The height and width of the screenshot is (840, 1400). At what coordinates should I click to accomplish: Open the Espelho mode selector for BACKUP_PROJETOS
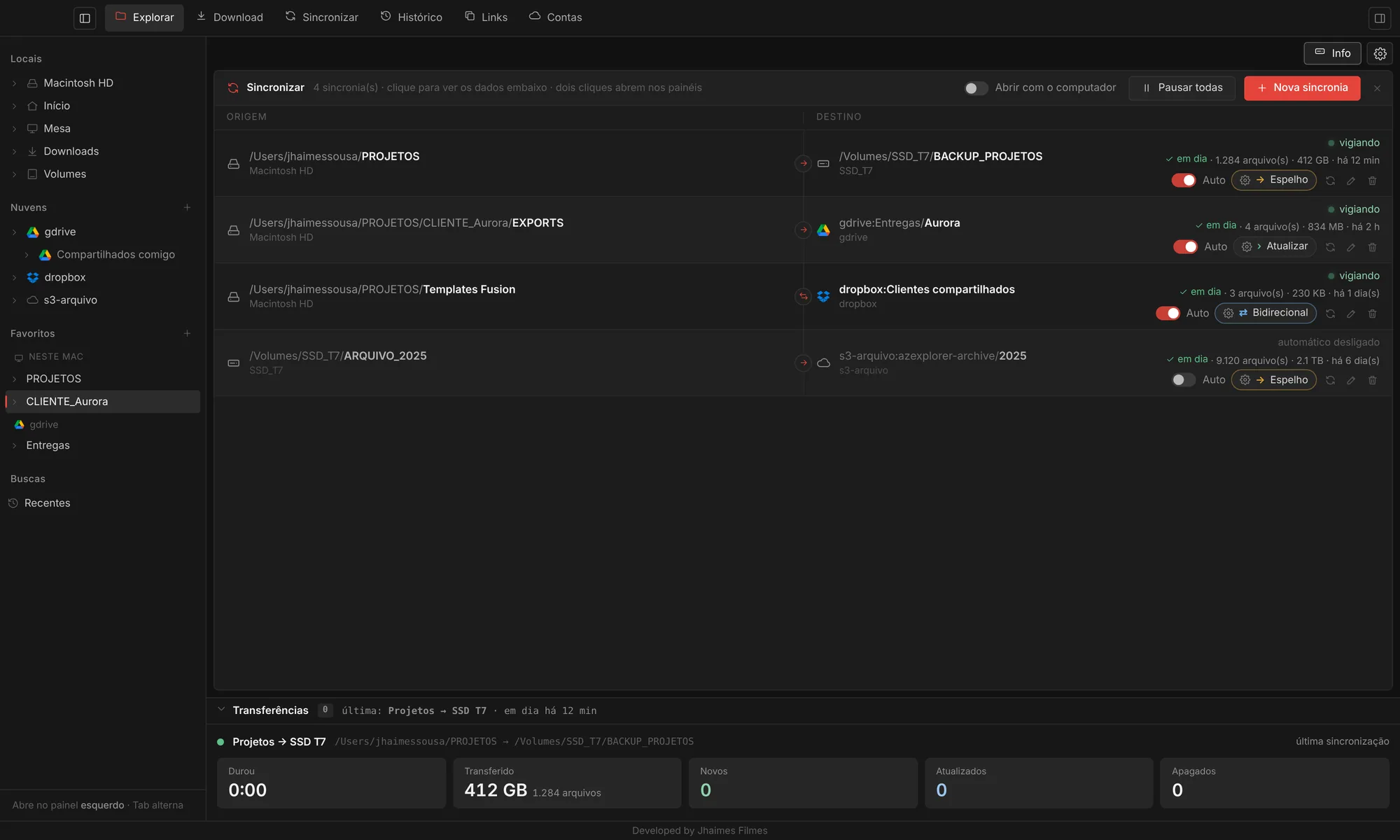pos(1274,180)
